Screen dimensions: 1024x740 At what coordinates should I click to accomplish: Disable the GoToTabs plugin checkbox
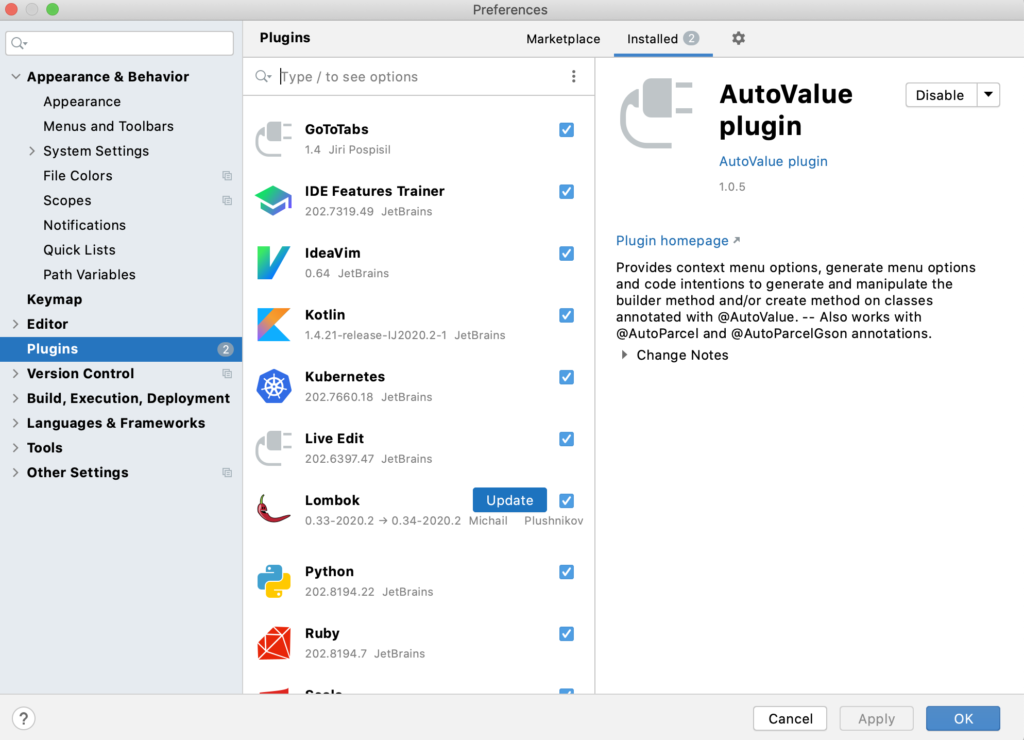point(566,130)
